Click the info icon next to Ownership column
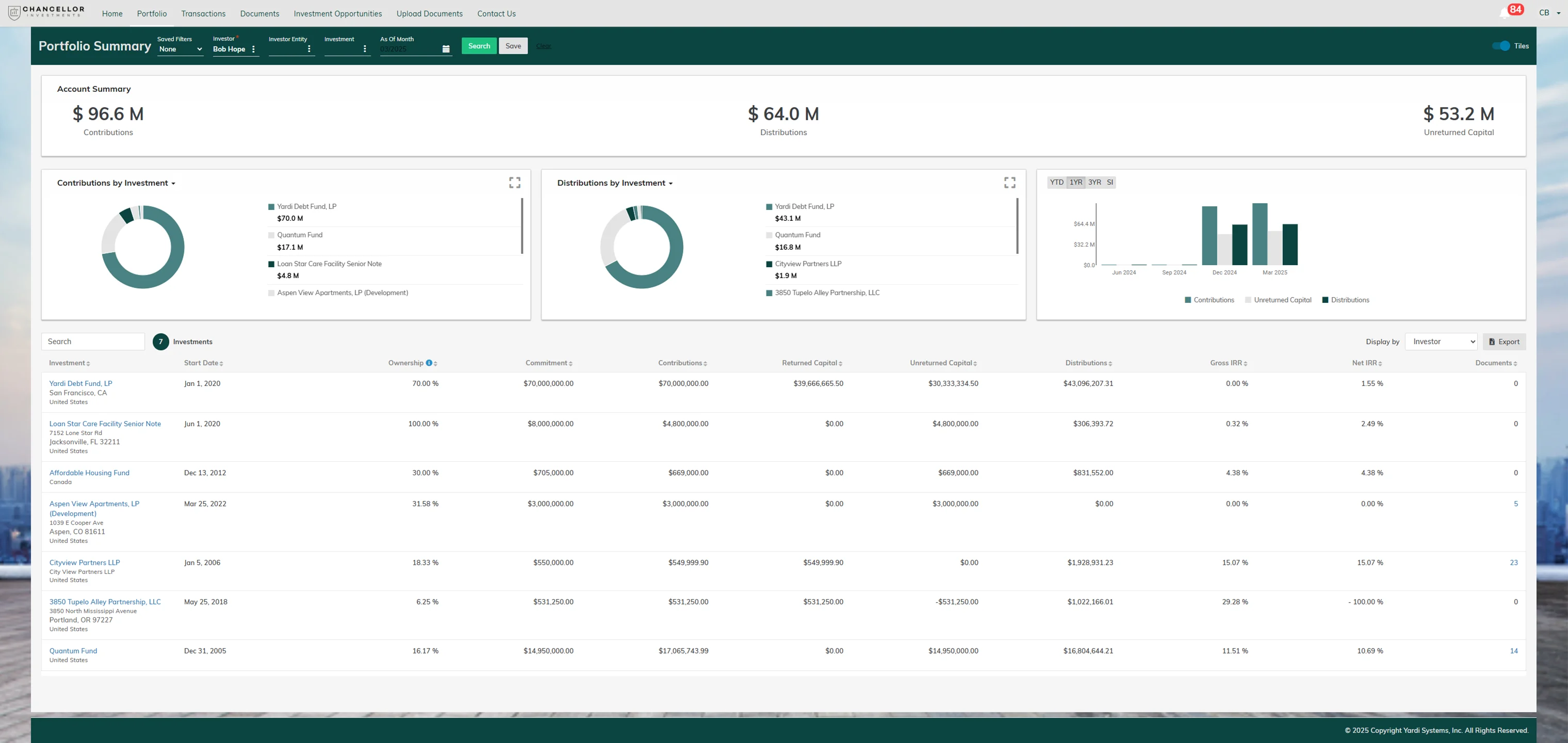This screenshot has width=1568, height=743. point(429,362)
